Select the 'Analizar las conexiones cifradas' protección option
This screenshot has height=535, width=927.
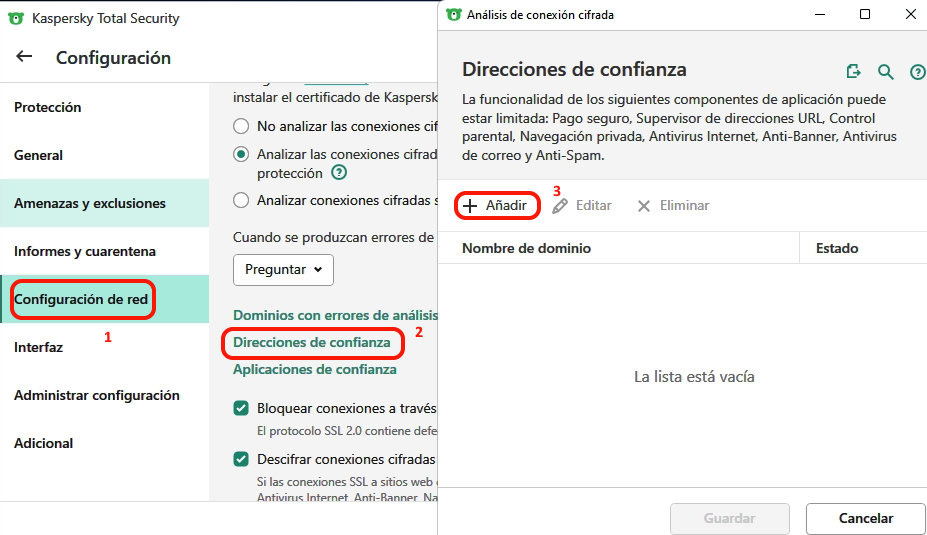[241, 154]
